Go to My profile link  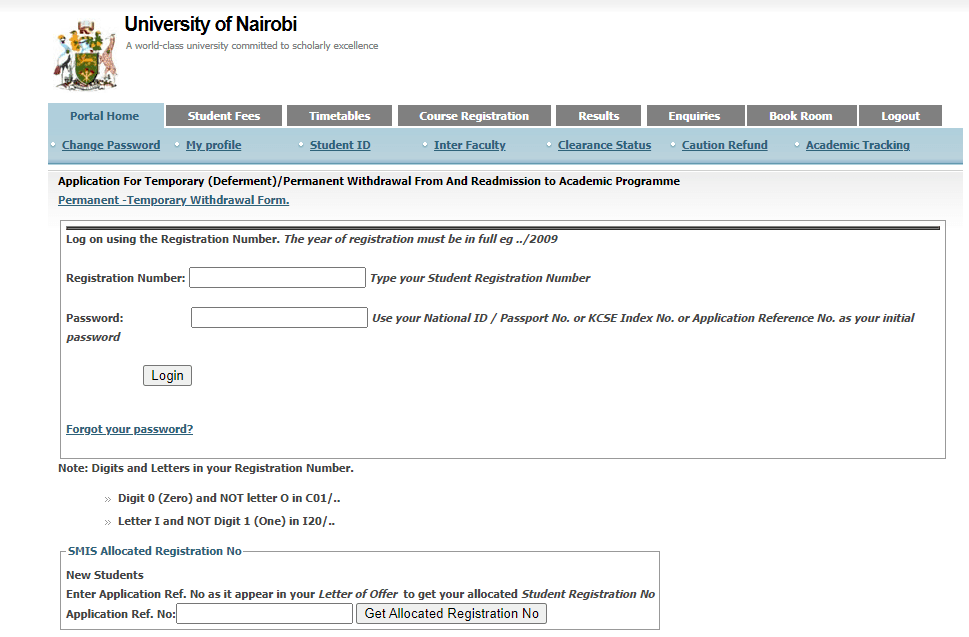pos(213,145)
